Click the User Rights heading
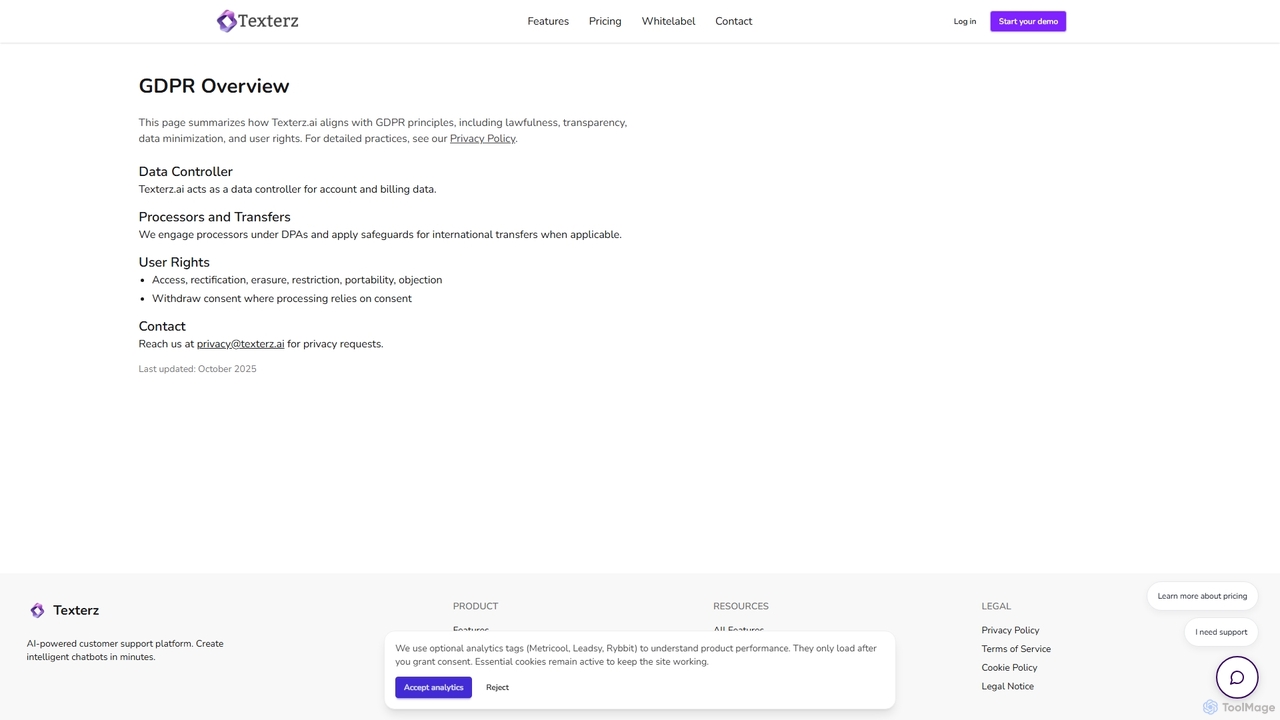Viewport: 1280px width, 720px height. click(x=174, y=262)
